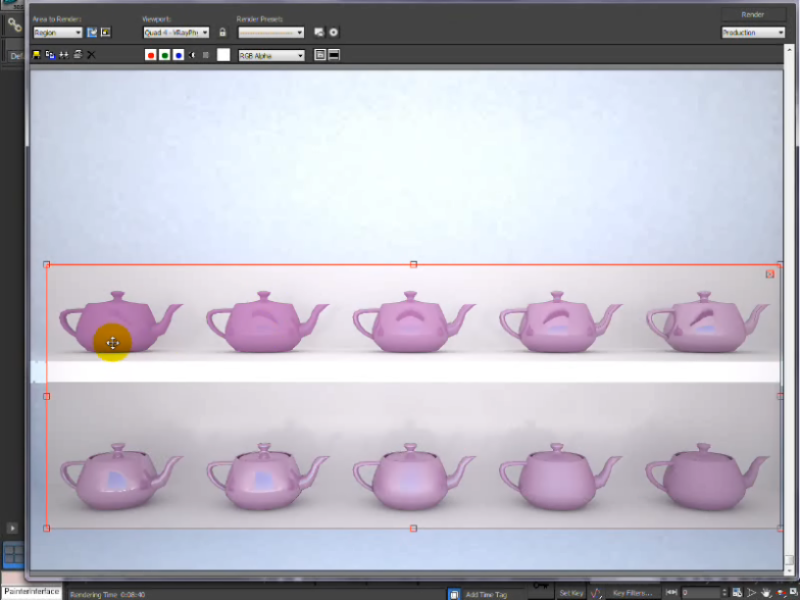This screenshot has height=600, width=800.
Task: Click the Orbit viewport icon
Action: (x=780, y=593)
